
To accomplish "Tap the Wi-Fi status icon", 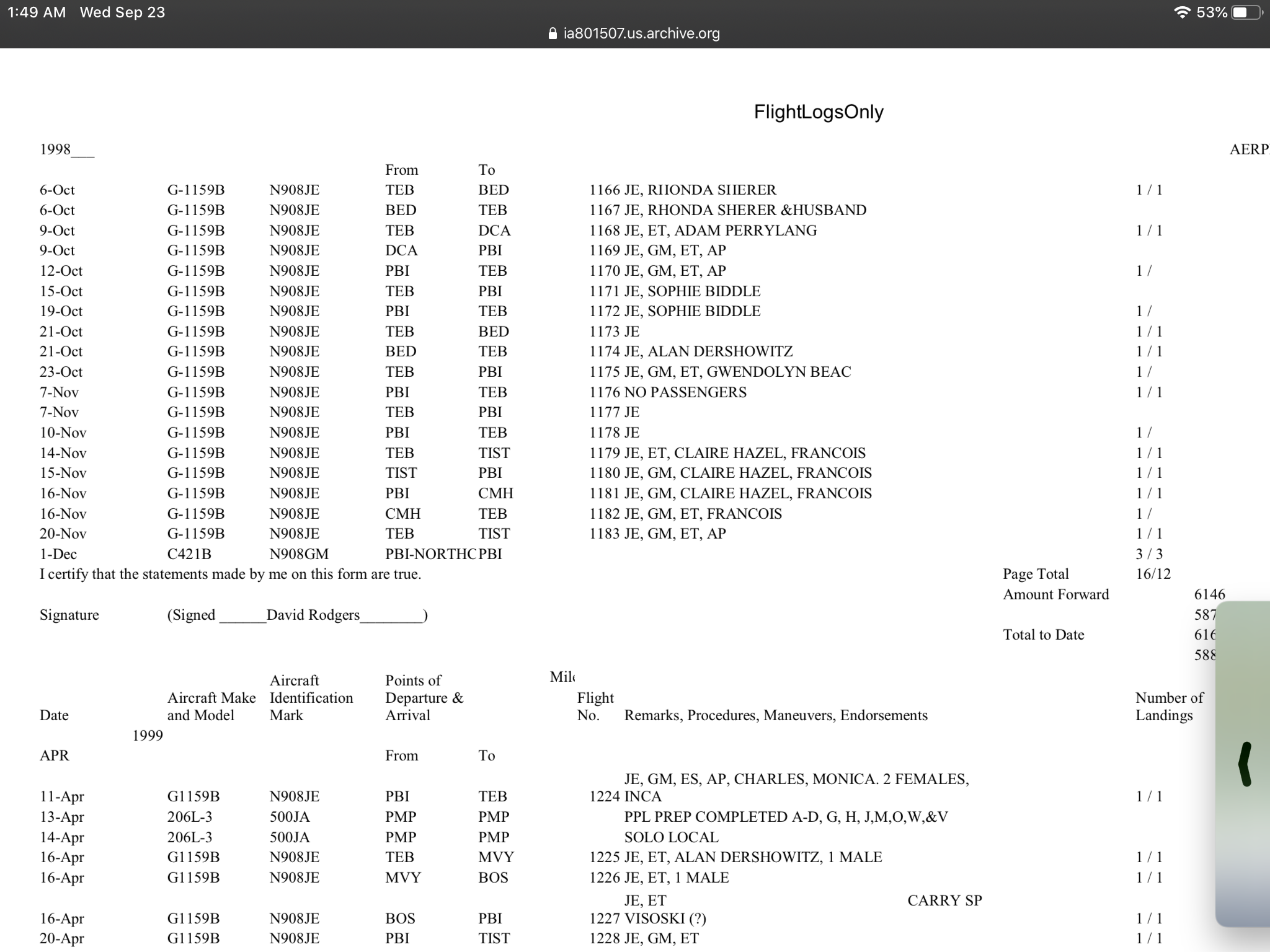I will [1183, 12].
